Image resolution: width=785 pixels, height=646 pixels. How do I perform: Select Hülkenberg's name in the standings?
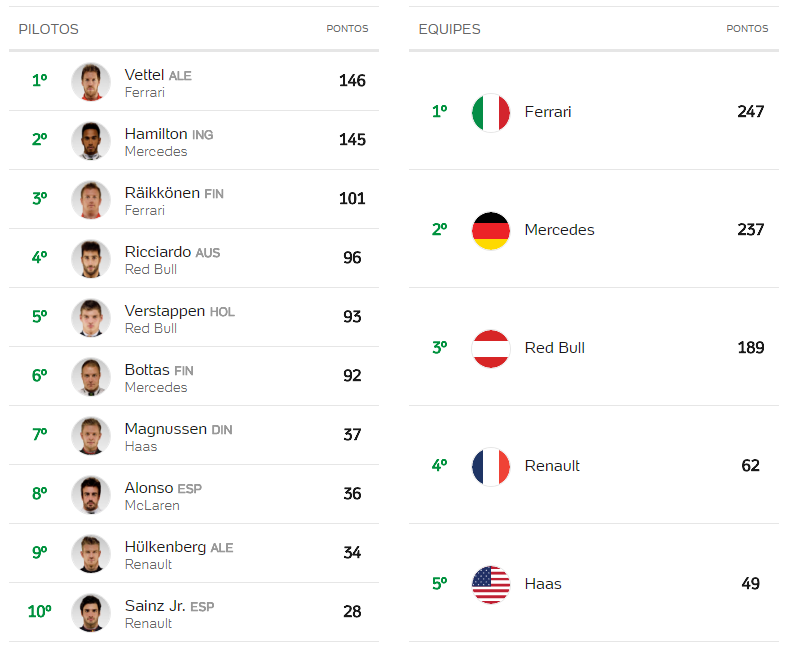(165, 546)
